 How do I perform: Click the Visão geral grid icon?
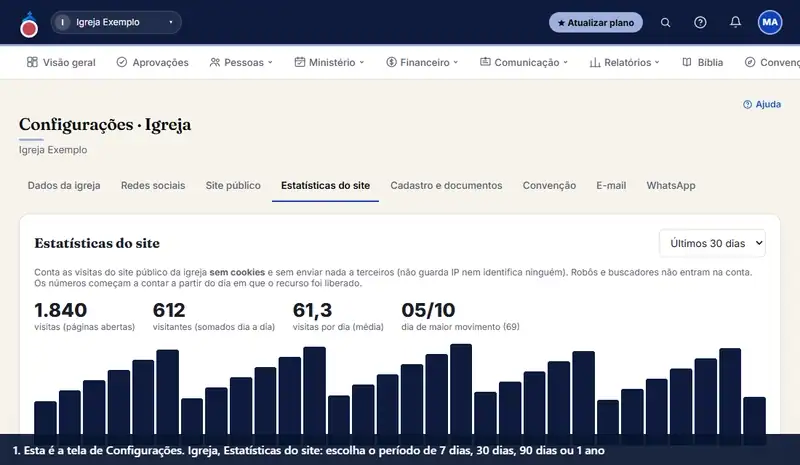(32, 62)
